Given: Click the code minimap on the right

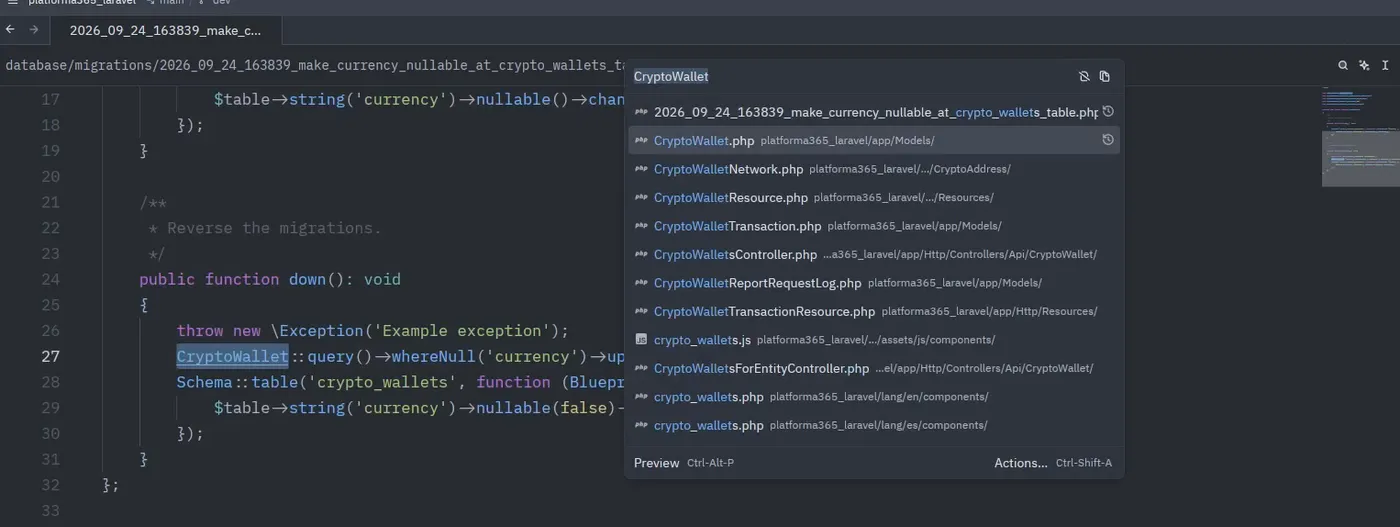Looking at the screenshot, I should point(1360,137).
